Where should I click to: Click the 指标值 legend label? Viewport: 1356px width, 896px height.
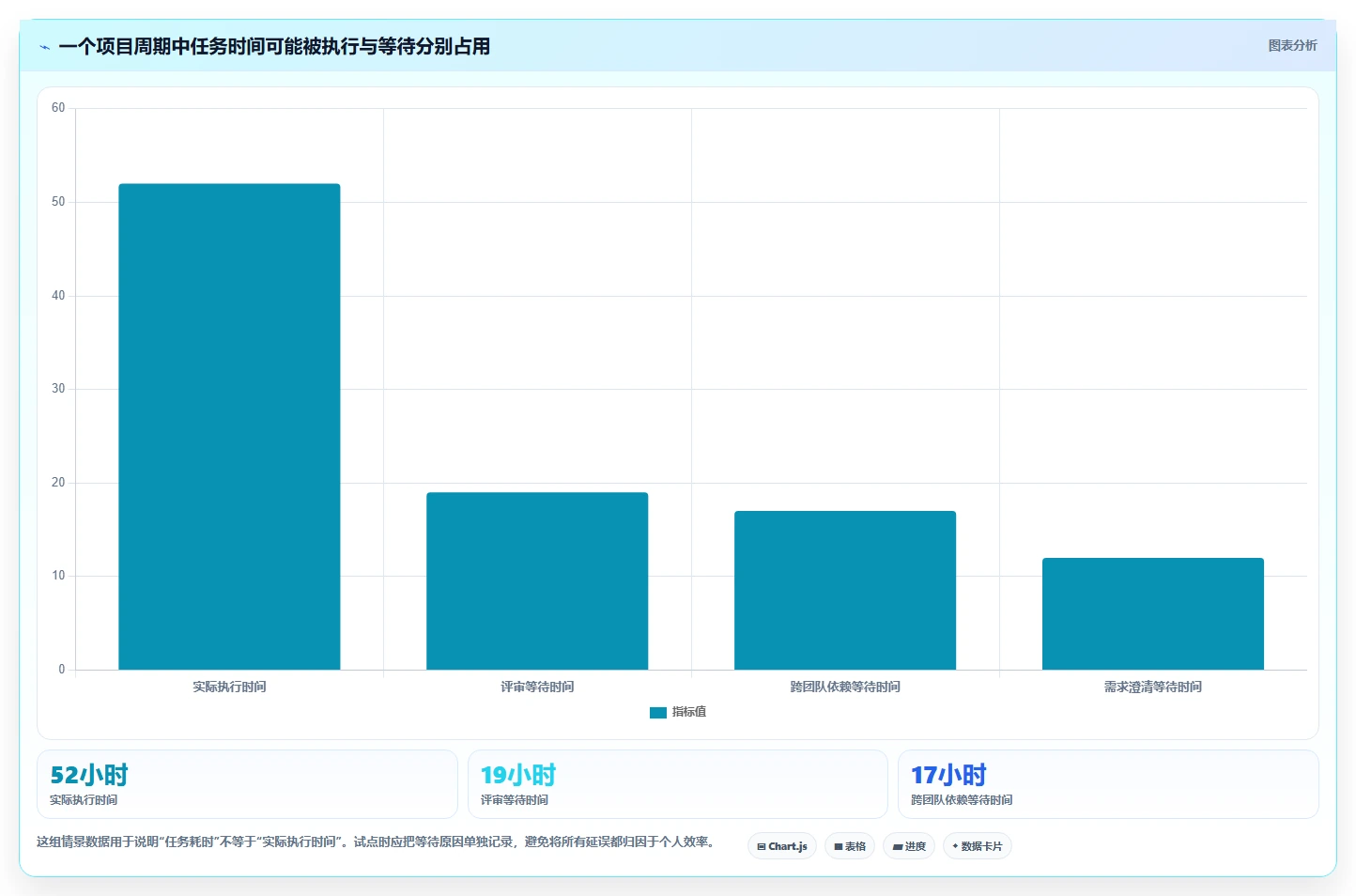[689, 712]
